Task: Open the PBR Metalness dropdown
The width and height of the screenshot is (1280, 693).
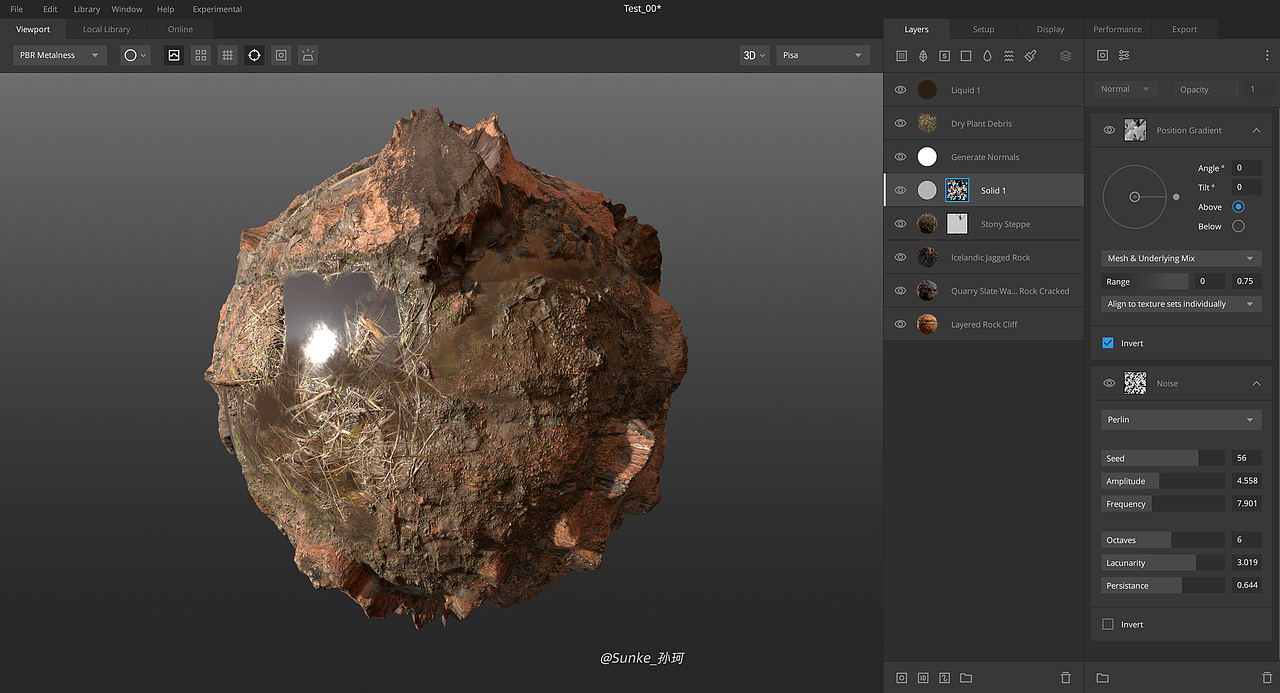Action: point(60,55)
